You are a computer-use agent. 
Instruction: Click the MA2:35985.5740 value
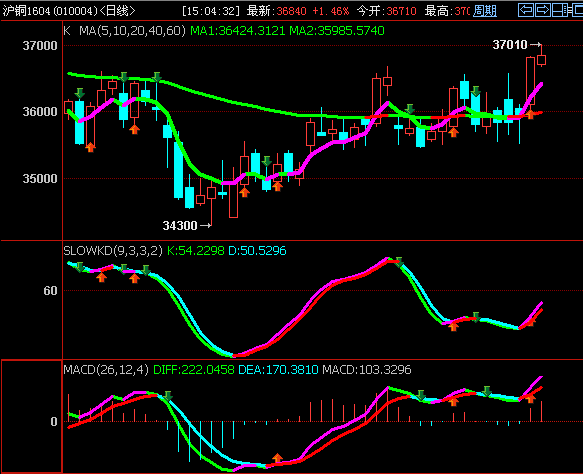(x=337, y=31)
